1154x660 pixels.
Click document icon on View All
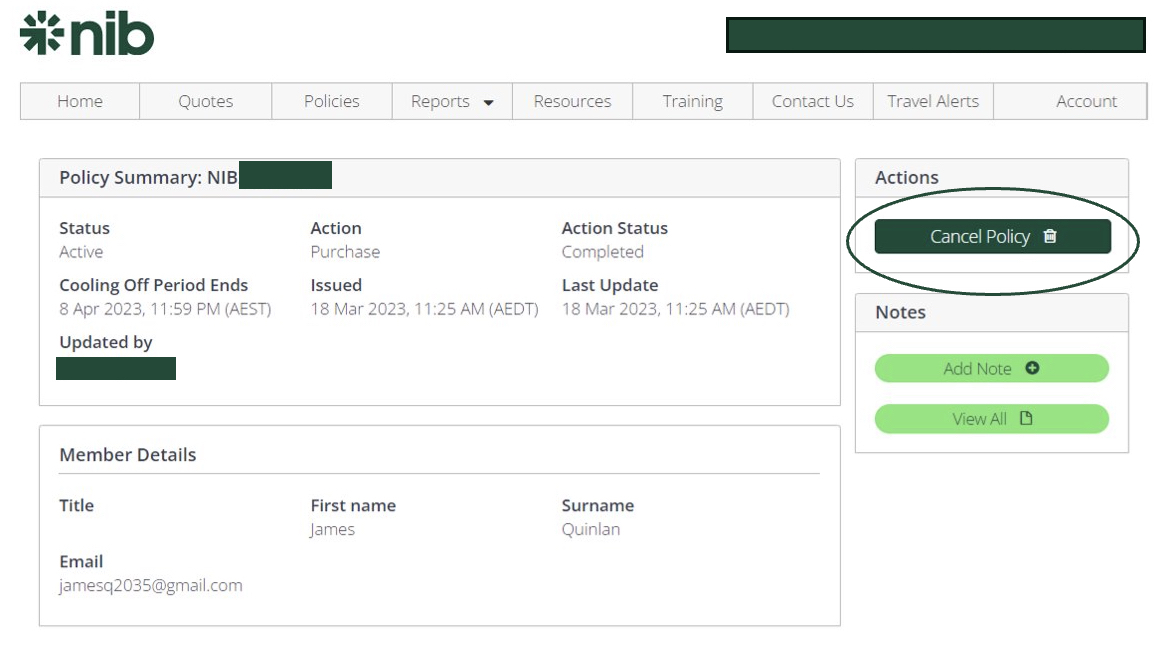[x=1026, y=418]
